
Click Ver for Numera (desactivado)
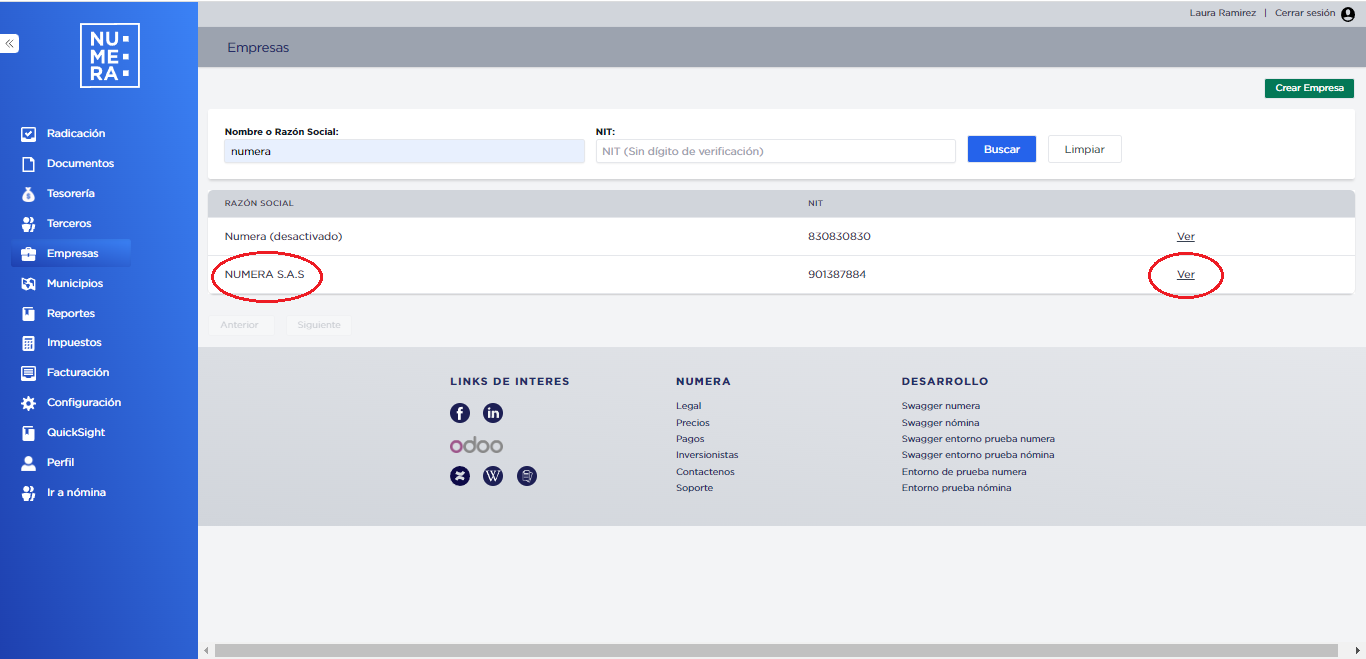[x=1186, y=237]
